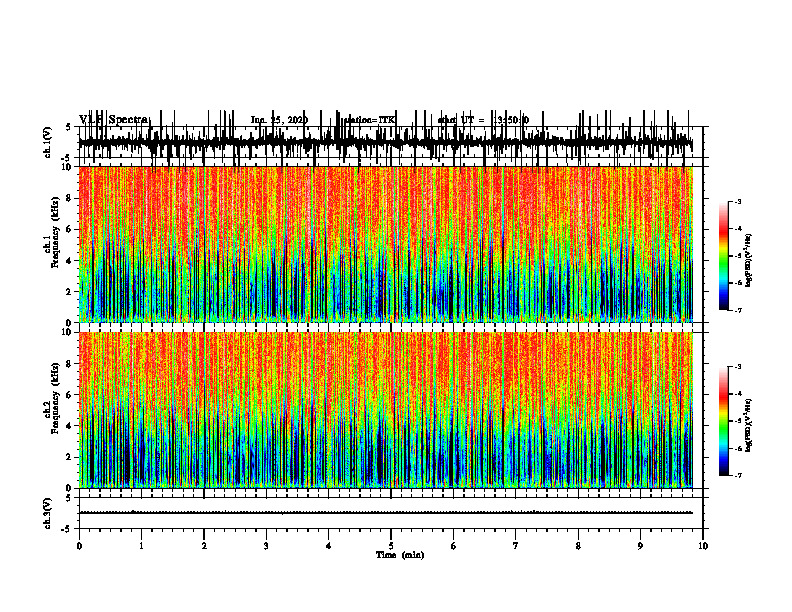Click the '1' minute tick label

(x=141, y=546)
